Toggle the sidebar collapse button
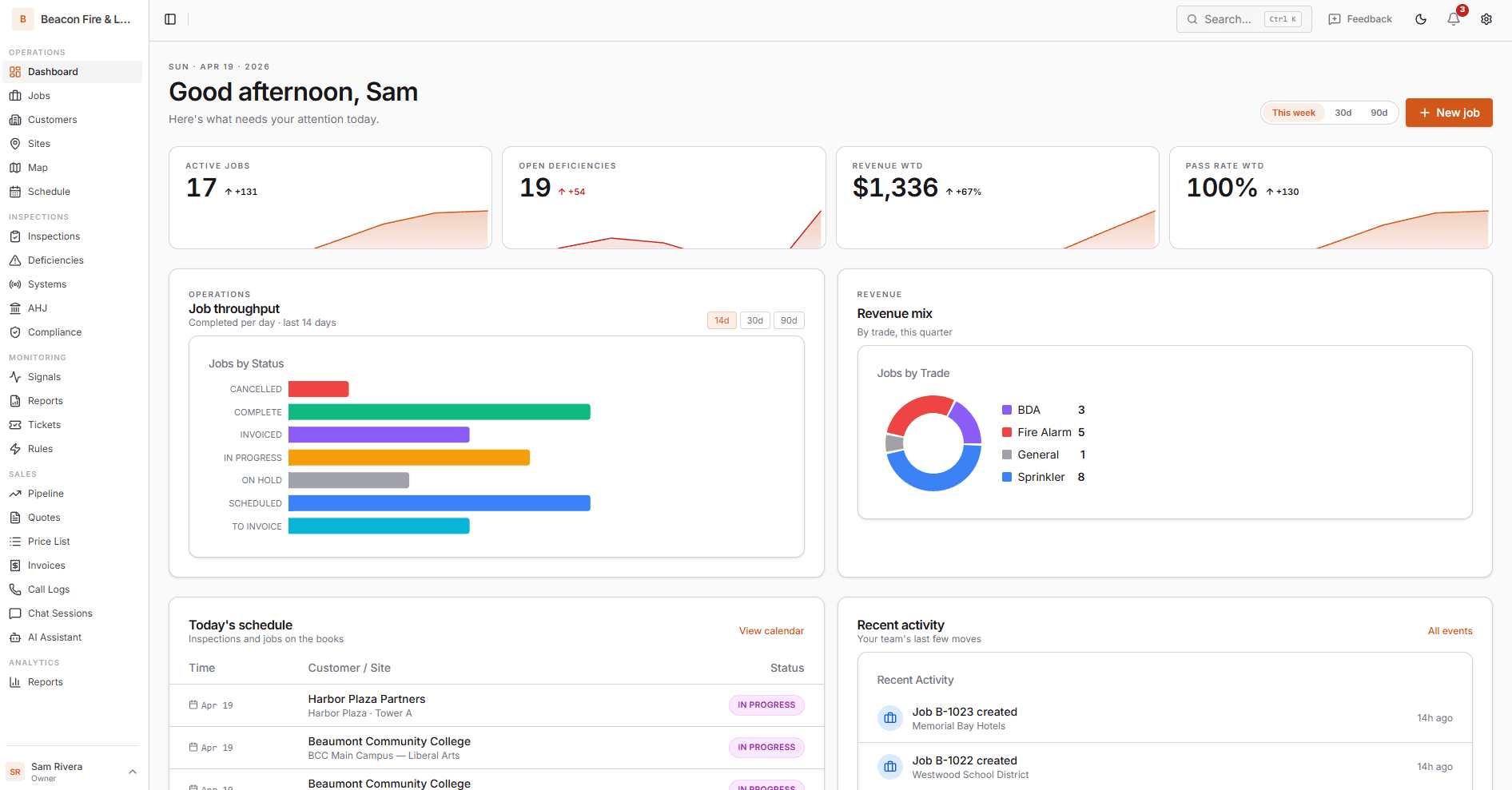 170,18
